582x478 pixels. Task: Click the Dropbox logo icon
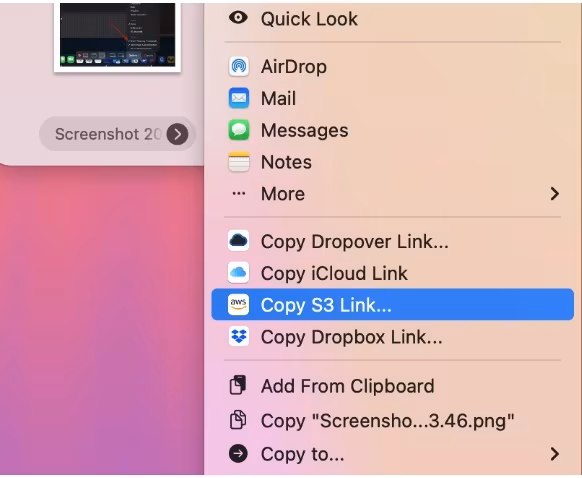coord(238,337)
